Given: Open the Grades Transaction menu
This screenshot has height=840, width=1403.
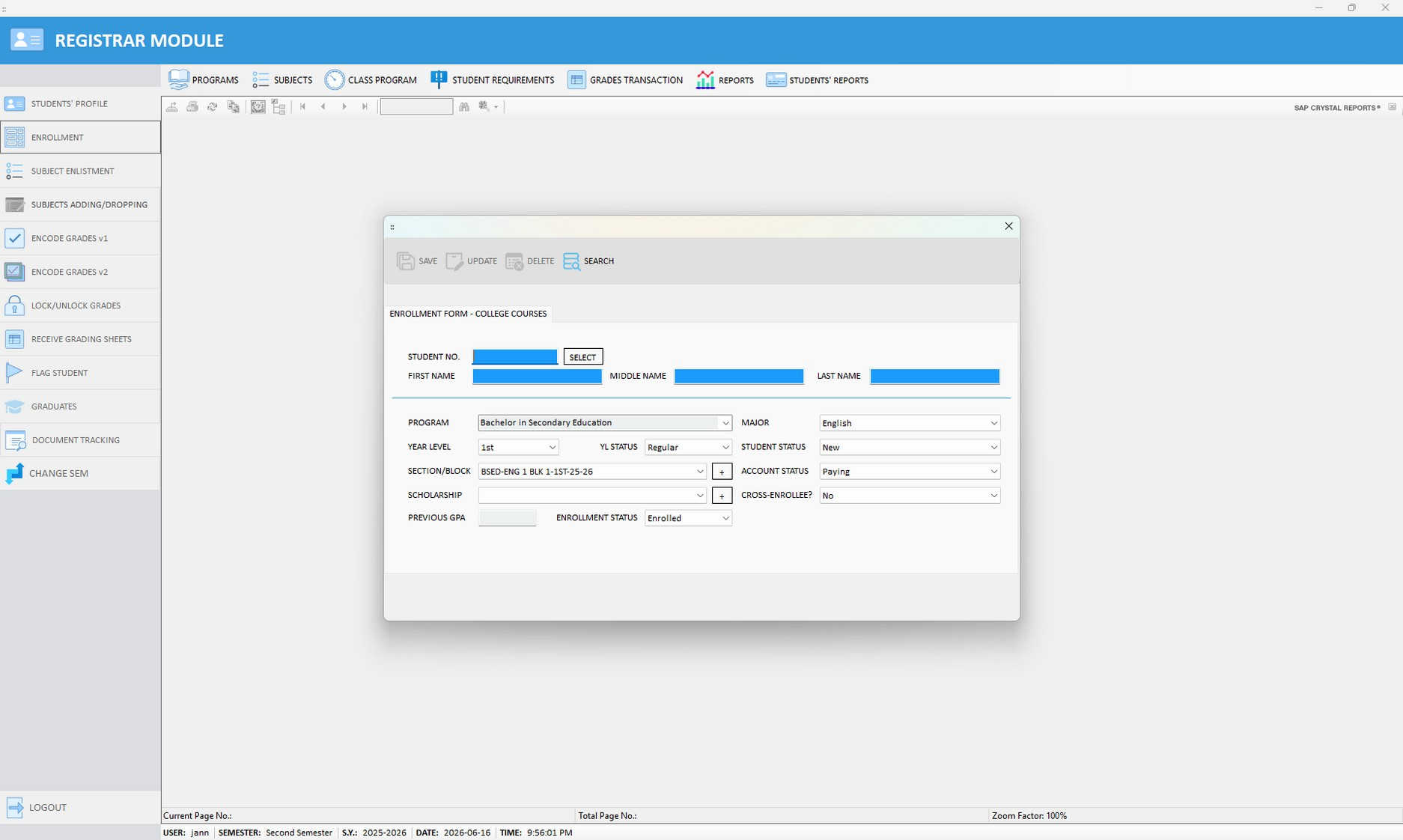Looking at the screenshot, I should point(625,80).
